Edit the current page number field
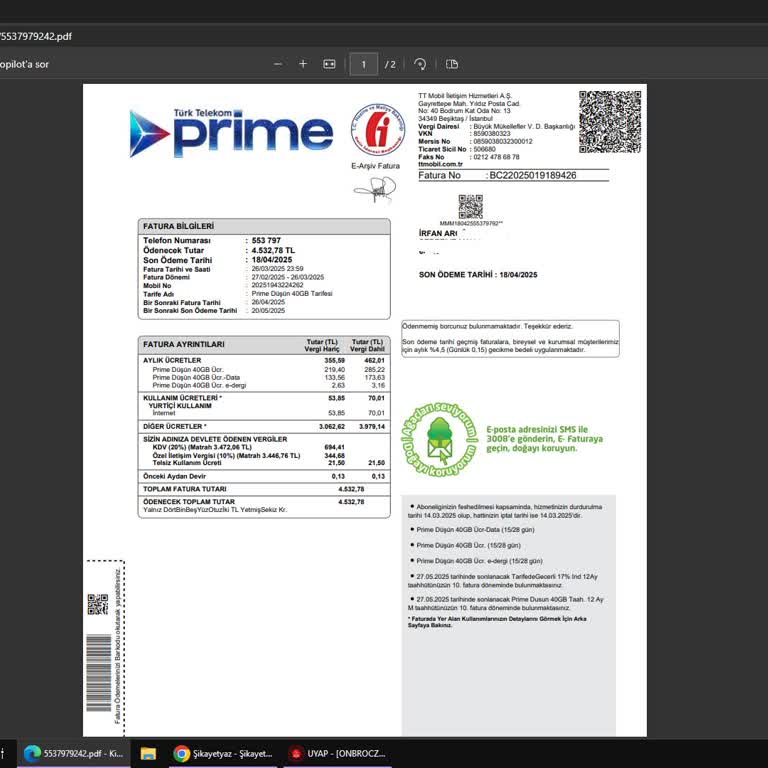 (363, 64)
